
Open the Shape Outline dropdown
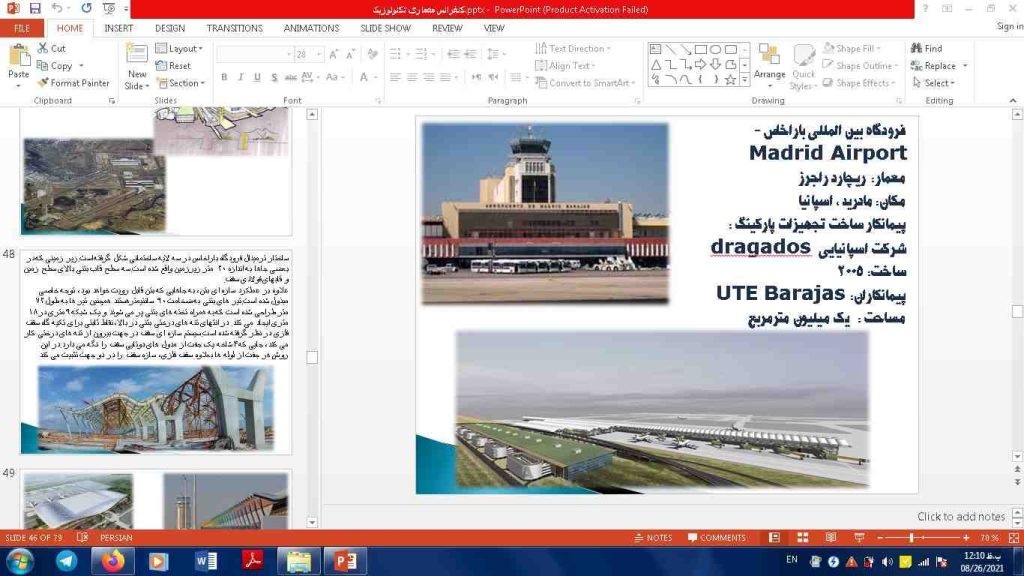click(x=861, y=65)
